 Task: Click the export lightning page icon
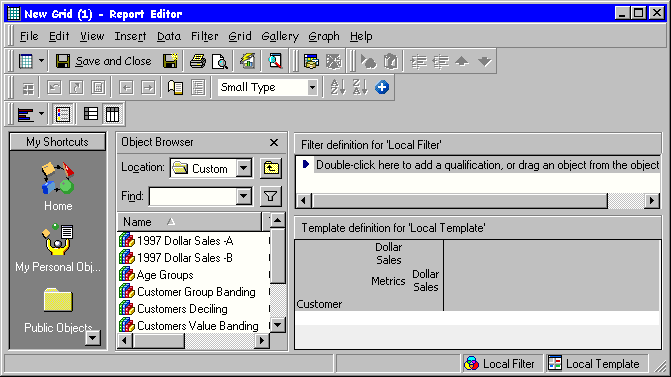(x=248, y=61)
